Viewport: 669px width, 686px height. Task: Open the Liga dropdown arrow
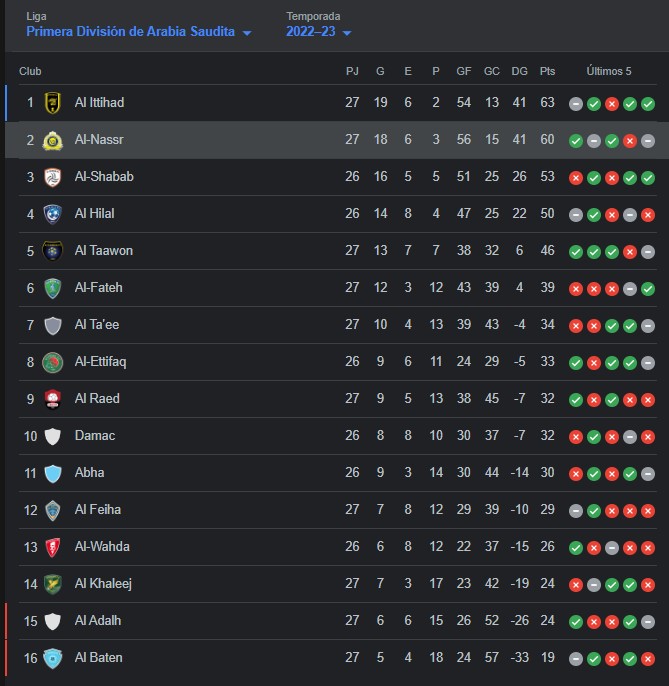pyautogui.click(x=247, y=33)
